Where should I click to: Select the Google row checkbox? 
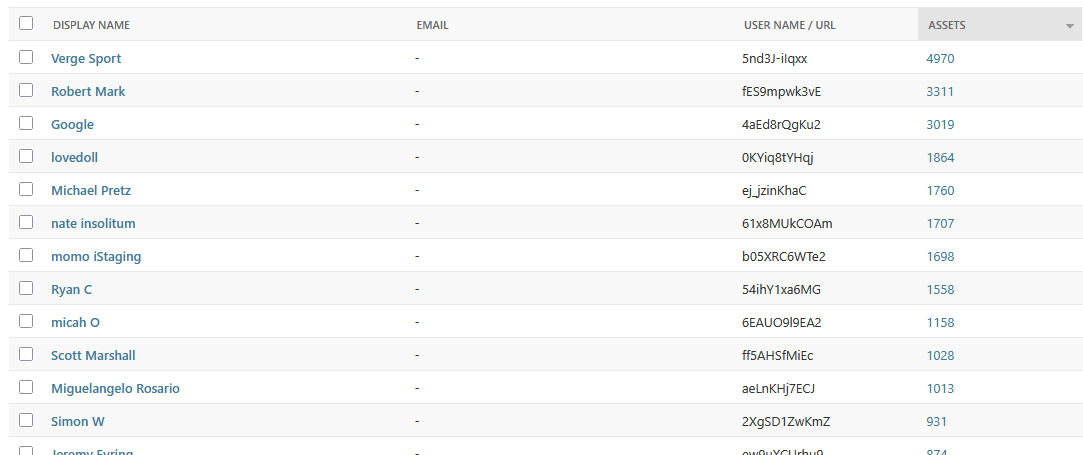point(26,124)
